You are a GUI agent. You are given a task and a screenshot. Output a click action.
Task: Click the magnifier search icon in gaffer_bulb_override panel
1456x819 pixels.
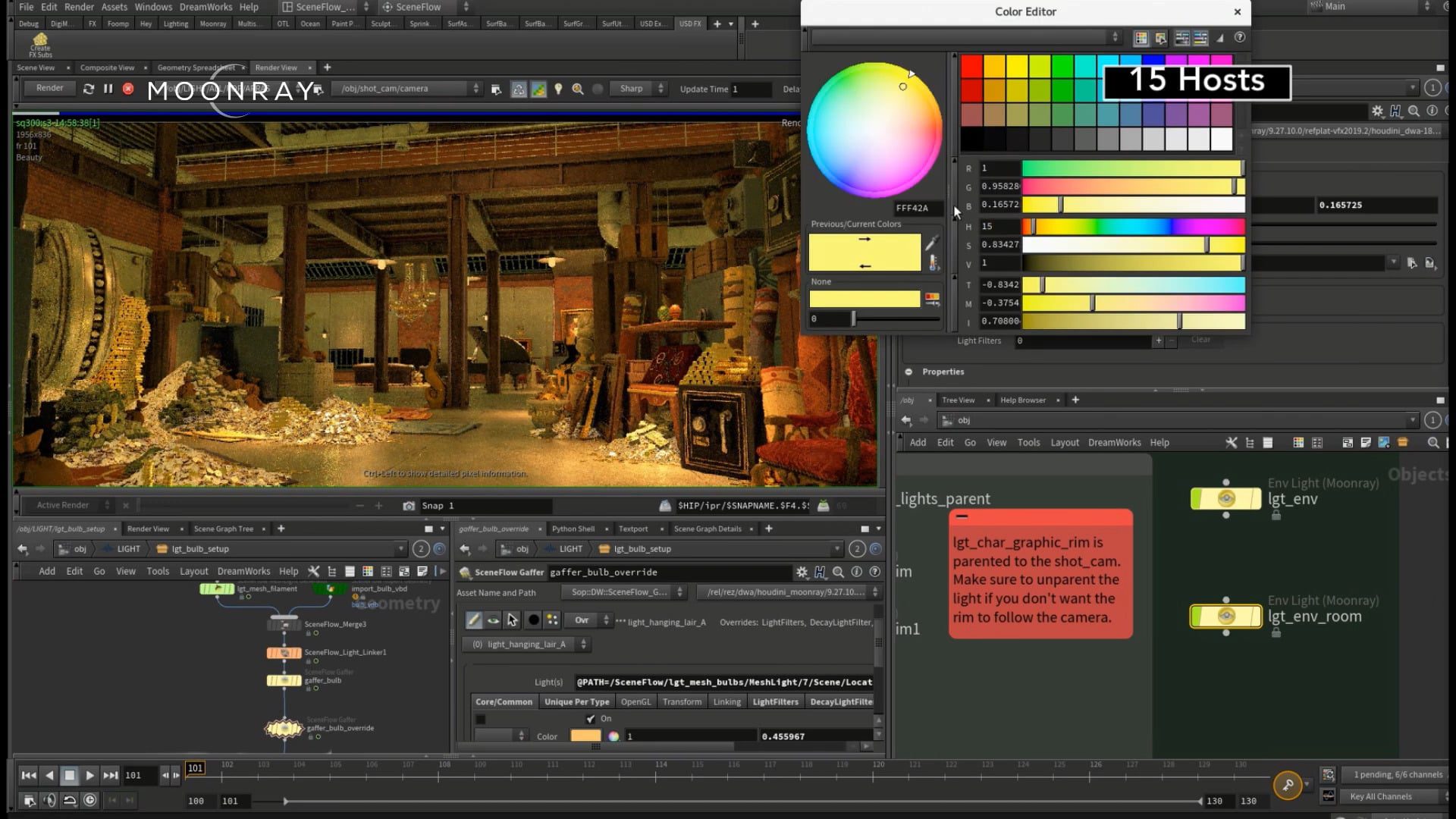(x=839, y=572)
